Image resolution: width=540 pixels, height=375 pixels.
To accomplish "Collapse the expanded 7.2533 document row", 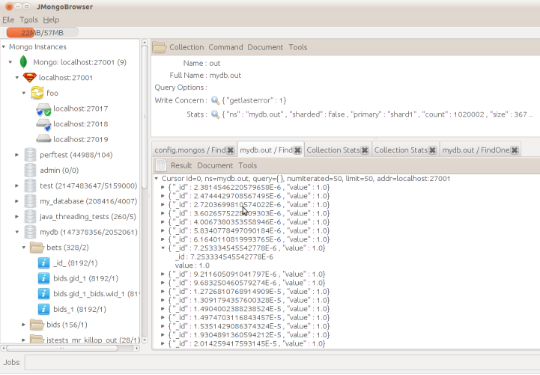I will pos(163,248).
